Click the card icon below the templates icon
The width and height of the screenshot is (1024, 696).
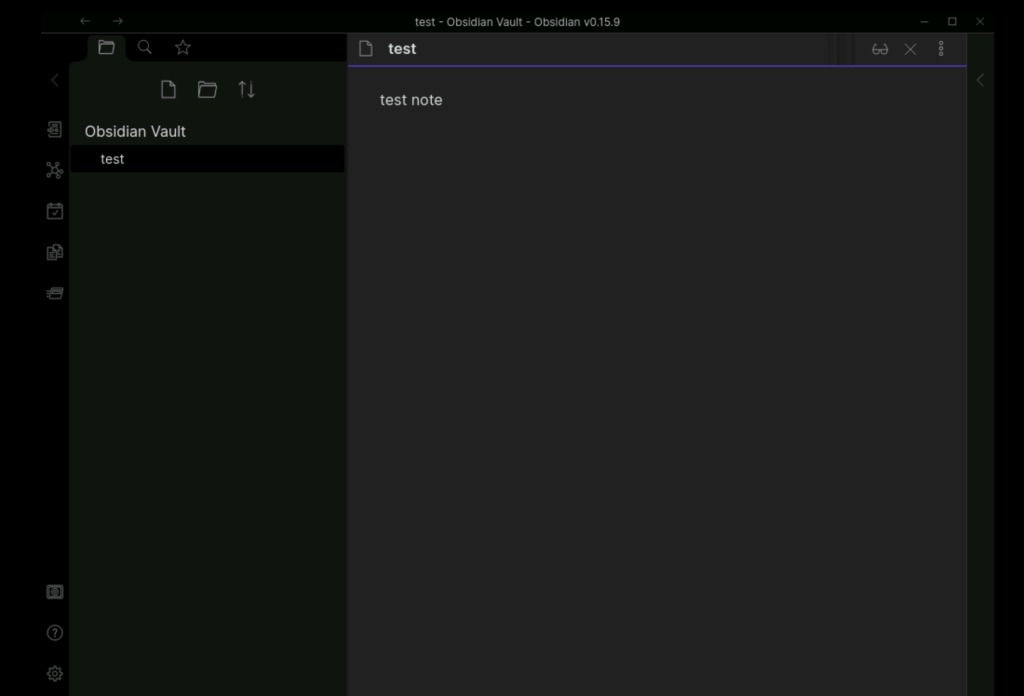click(55, 293)
